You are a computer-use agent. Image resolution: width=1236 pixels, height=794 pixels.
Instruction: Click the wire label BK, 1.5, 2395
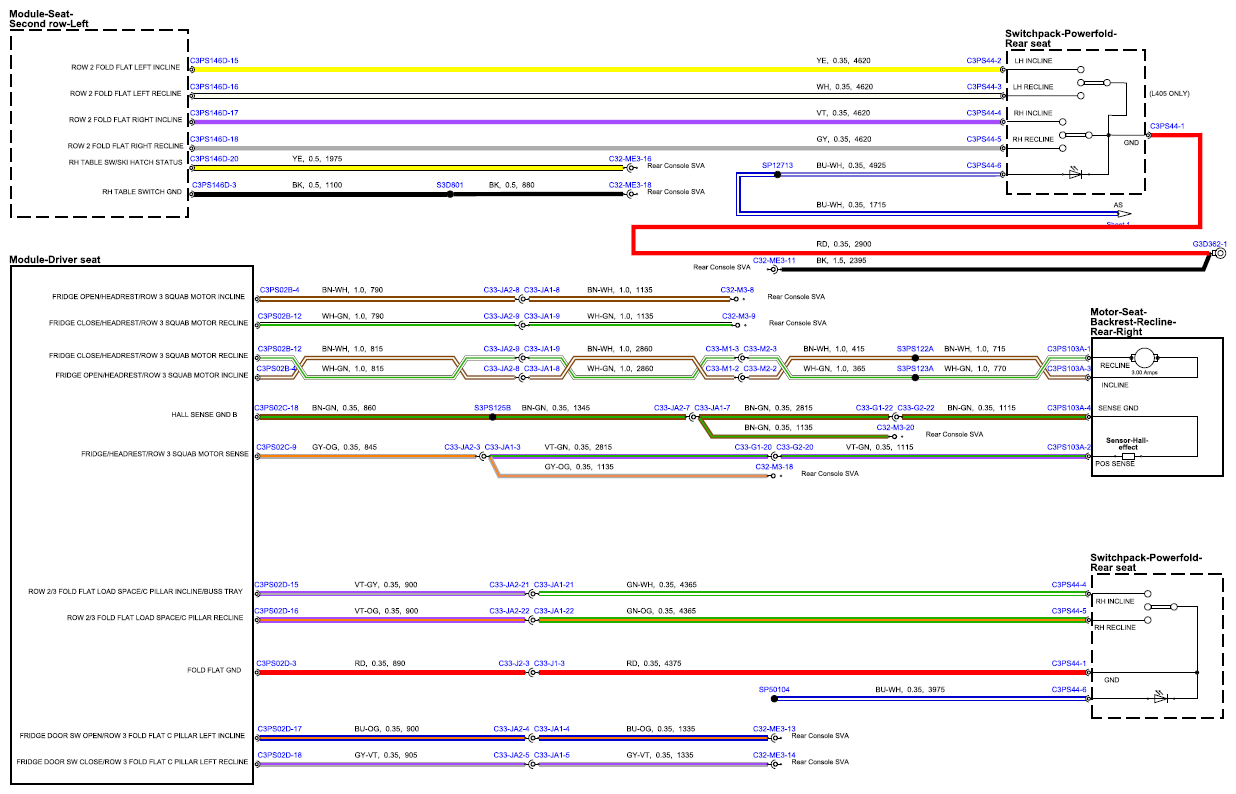coord(842,260)
